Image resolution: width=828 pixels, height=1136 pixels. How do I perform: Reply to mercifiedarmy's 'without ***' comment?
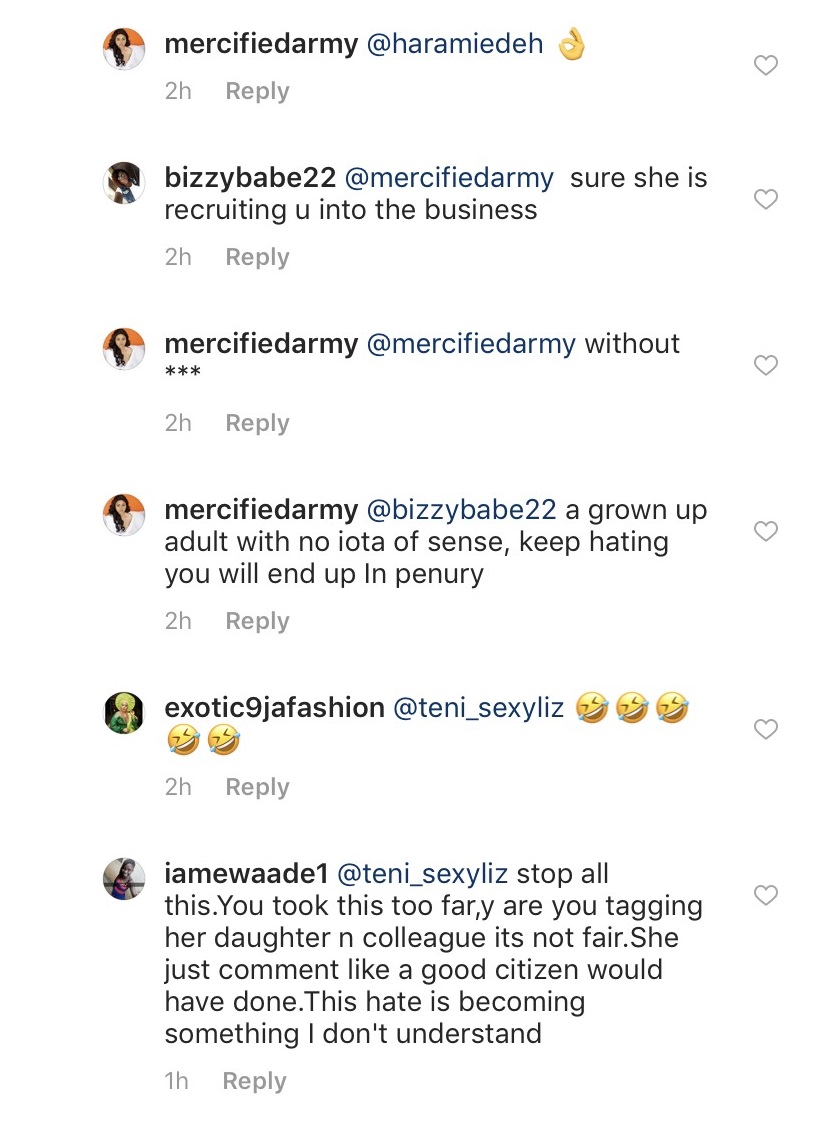[257, 423]
